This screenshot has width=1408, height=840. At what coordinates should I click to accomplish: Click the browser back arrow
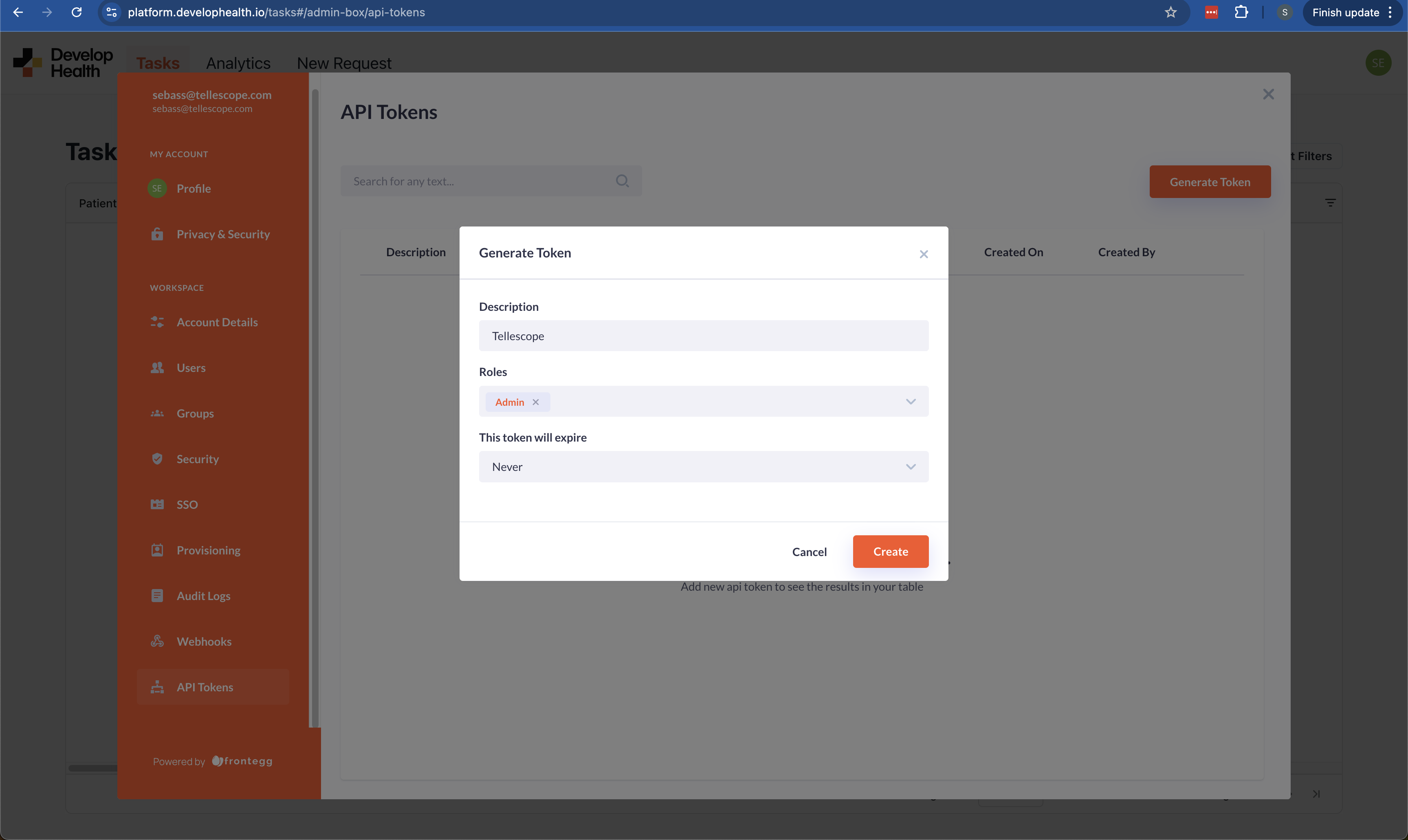[18, 12]
